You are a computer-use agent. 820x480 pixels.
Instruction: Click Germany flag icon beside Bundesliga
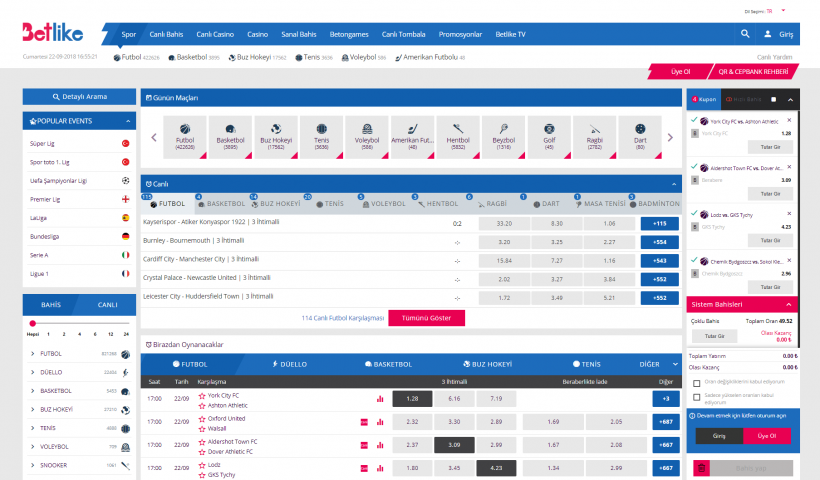coord(126,236)
